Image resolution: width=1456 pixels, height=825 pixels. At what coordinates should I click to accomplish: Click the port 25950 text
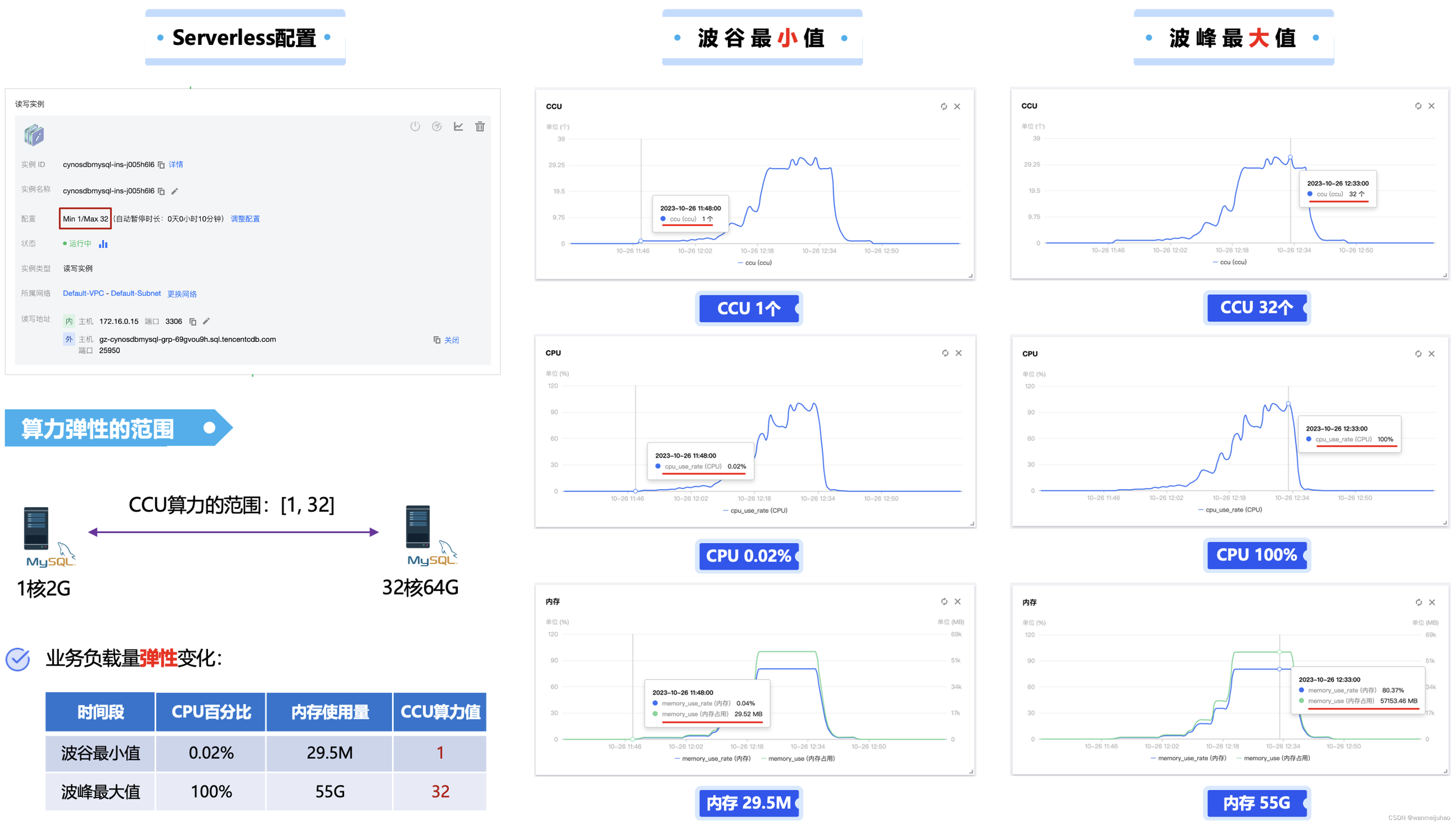click(x=109, y=351)
